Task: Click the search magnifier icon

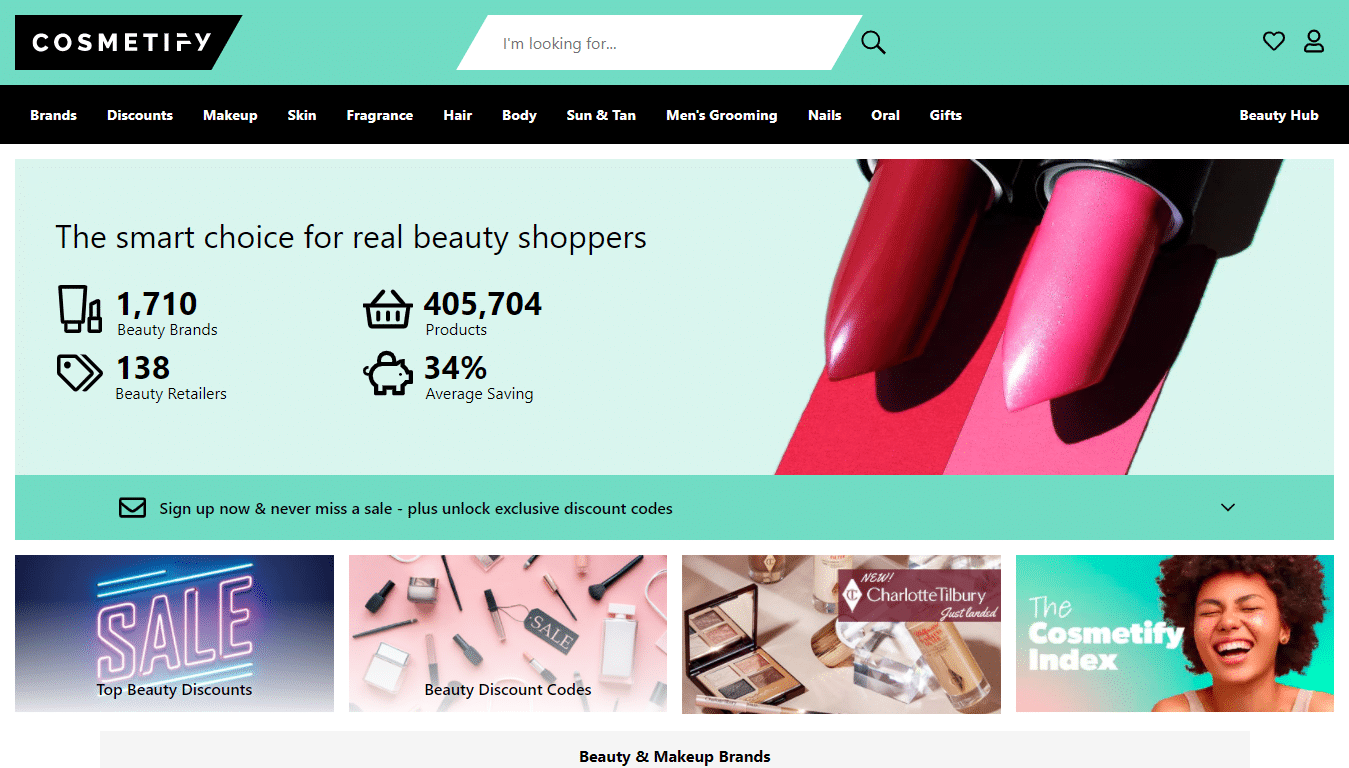Action: (x=873, y=43)
